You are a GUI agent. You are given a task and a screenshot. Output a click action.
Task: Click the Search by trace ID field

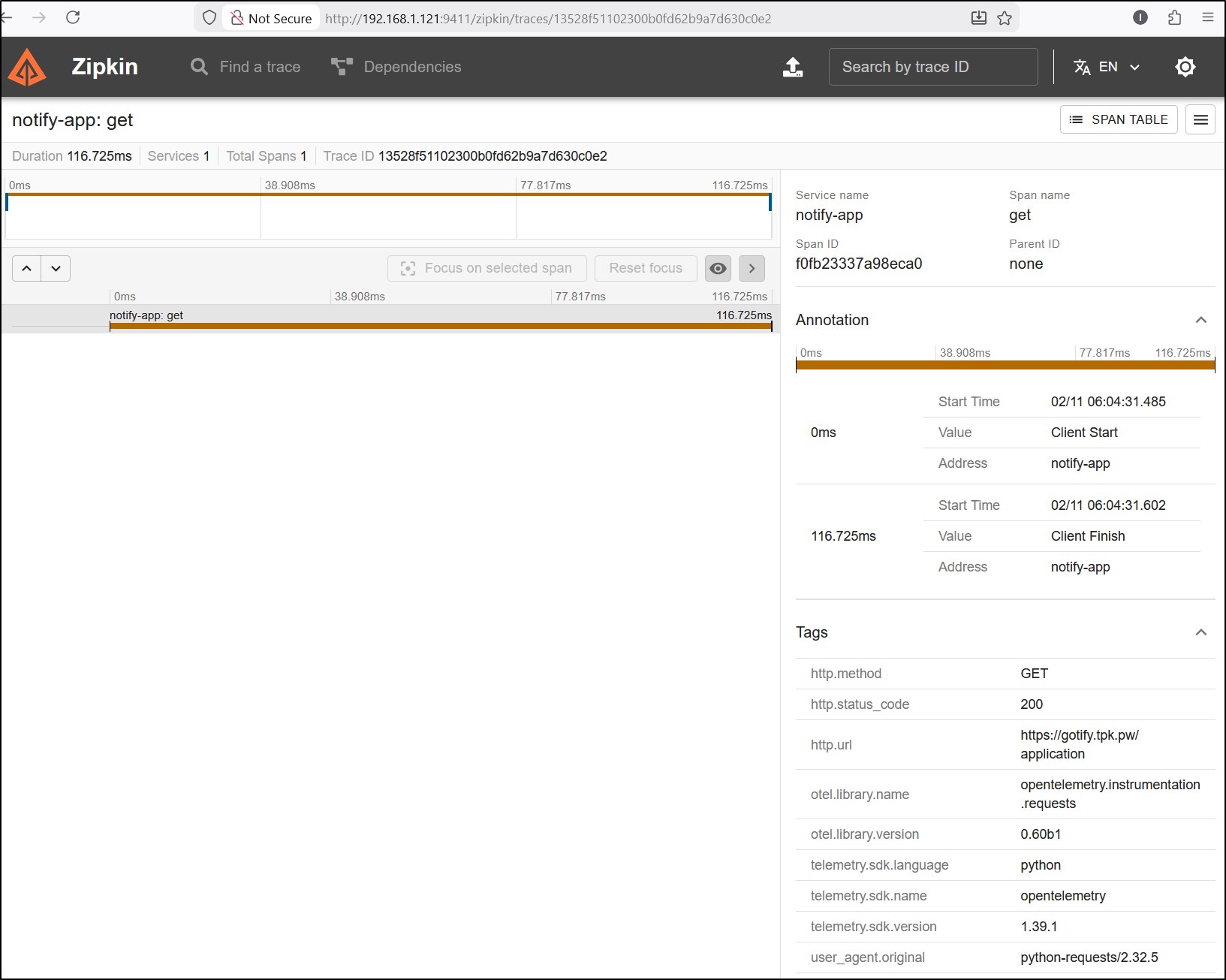(932, 67)
